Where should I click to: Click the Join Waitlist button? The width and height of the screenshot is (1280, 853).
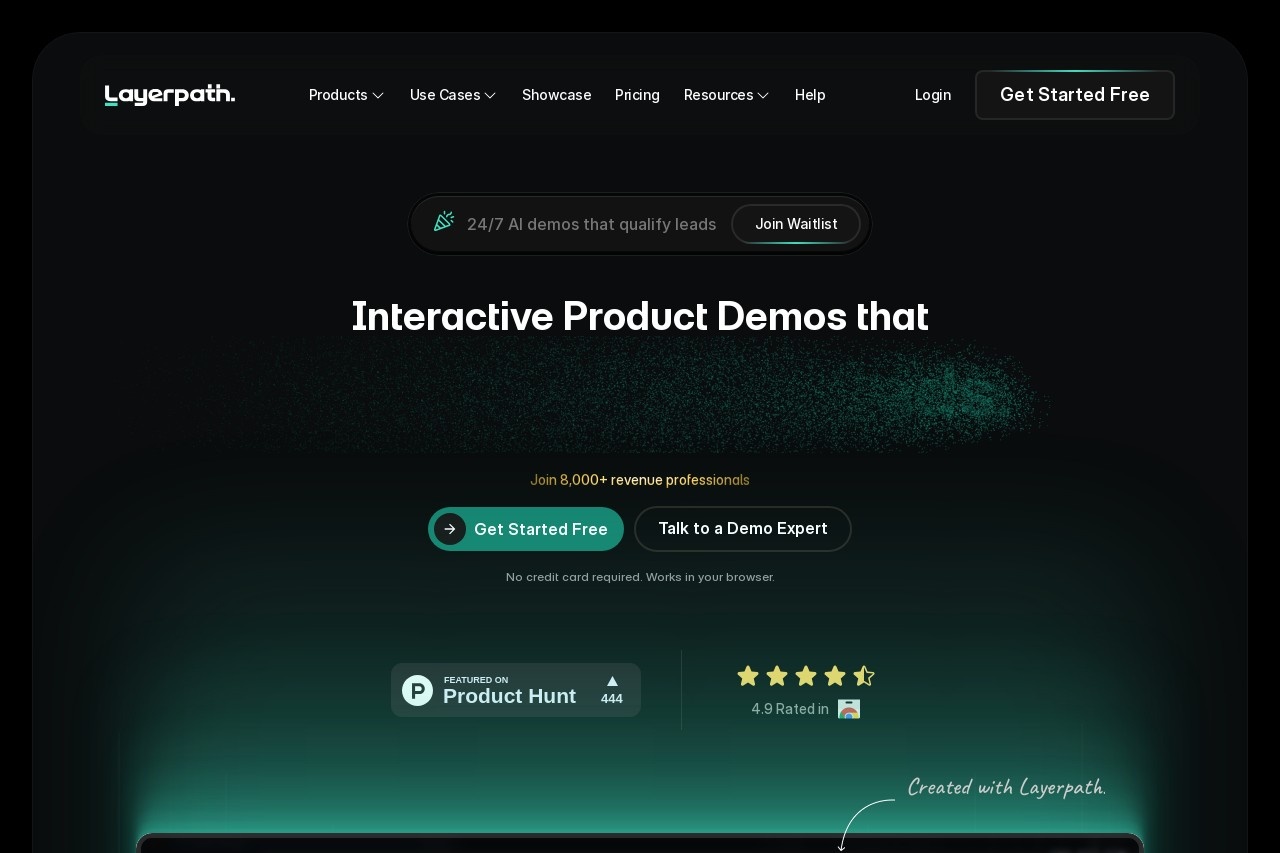click(796, 224)
